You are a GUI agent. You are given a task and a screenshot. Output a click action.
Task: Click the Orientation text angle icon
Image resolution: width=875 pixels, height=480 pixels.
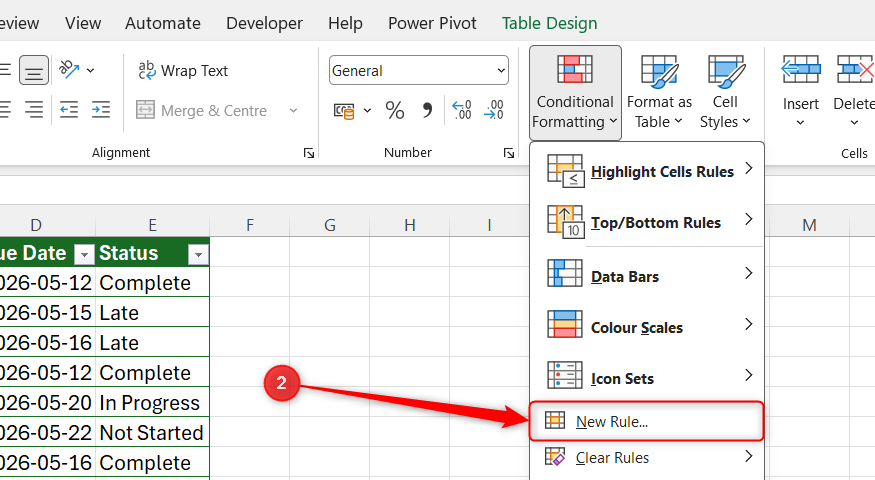(69, 70)
